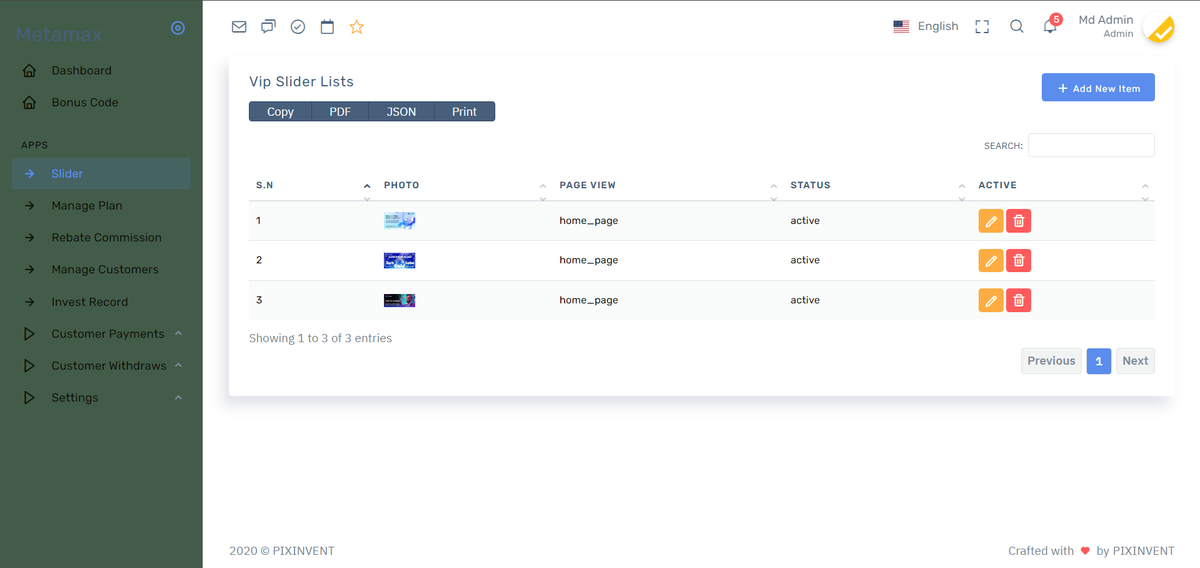Open the chat bubbles icon
This screenshot has height=568, width=1200.
point(268,27)
